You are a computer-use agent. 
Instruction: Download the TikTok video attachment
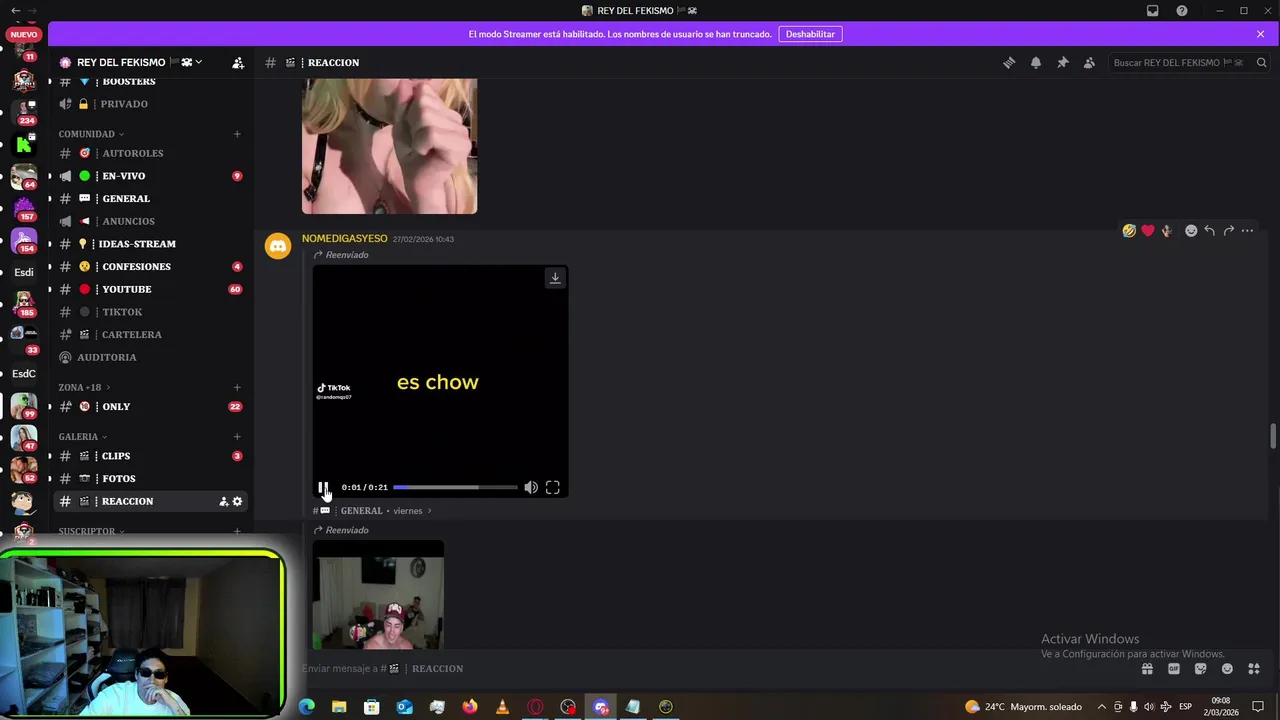[x=555, y=278]
